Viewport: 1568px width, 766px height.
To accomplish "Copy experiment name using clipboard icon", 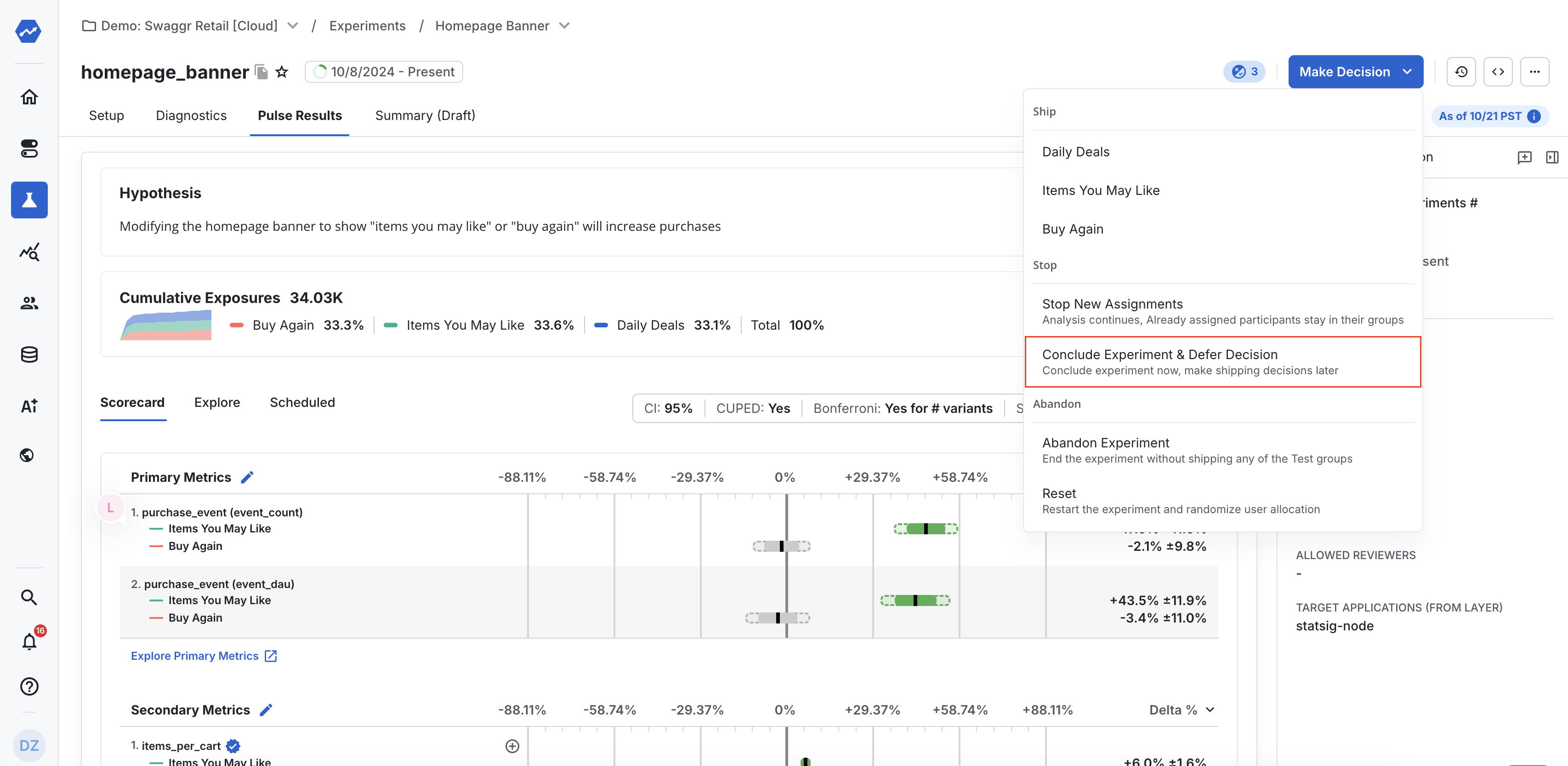I will (261, 72).
